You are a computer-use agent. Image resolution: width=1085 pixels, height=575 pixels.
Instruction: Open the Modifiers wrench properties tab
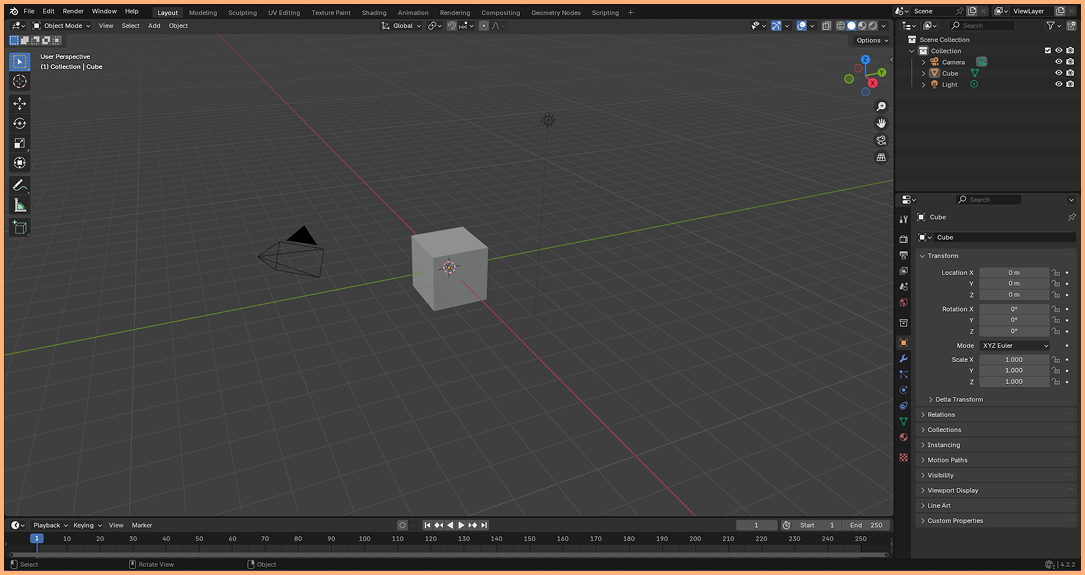pos(903,358)
